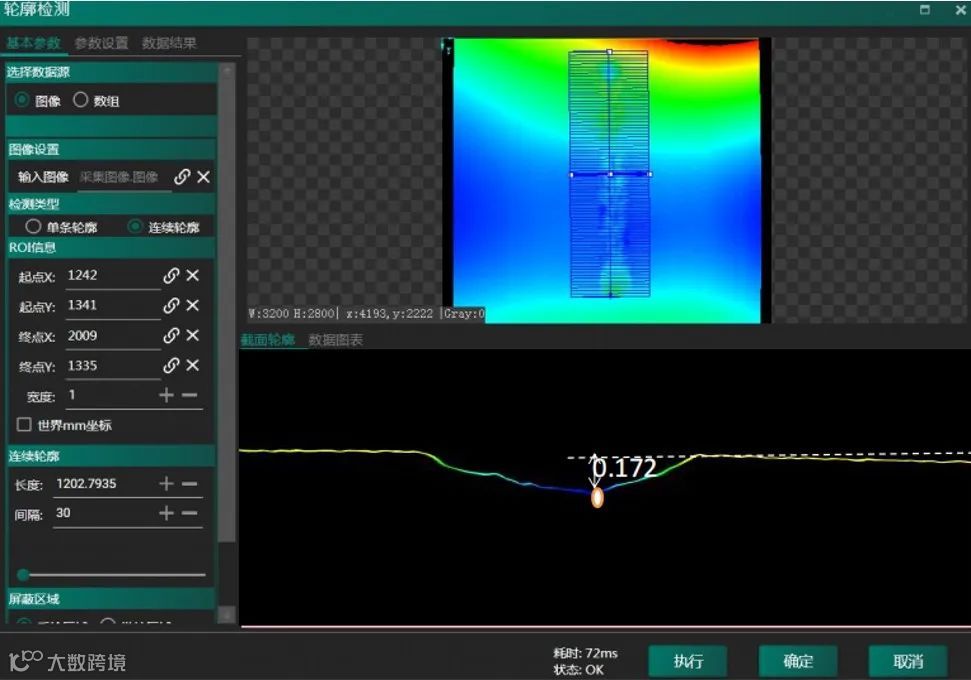Click the 长度 input field showing 1202.7935
The height and width of the screenshot is (680, 971).
coord(104,484)
